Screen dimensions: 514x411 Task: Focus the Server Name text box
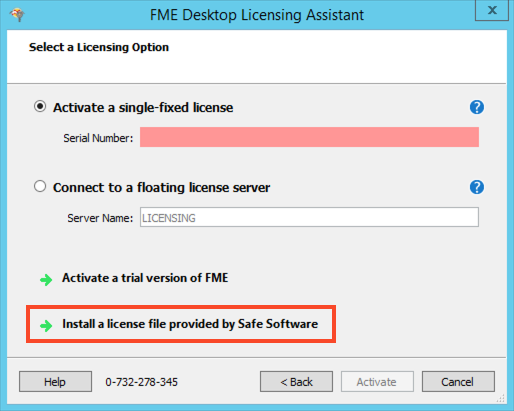coord(309,217)
